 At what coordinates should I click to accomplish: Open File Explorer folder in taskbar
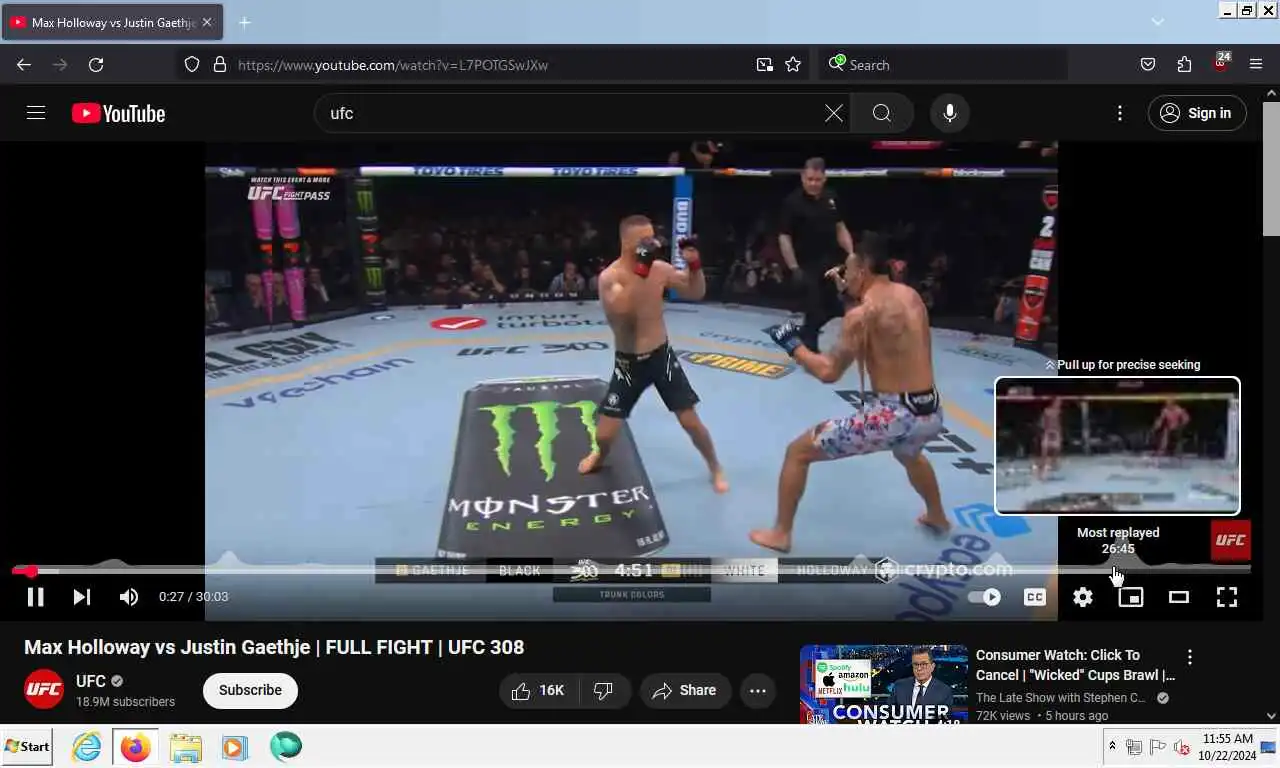pos(185,747)
